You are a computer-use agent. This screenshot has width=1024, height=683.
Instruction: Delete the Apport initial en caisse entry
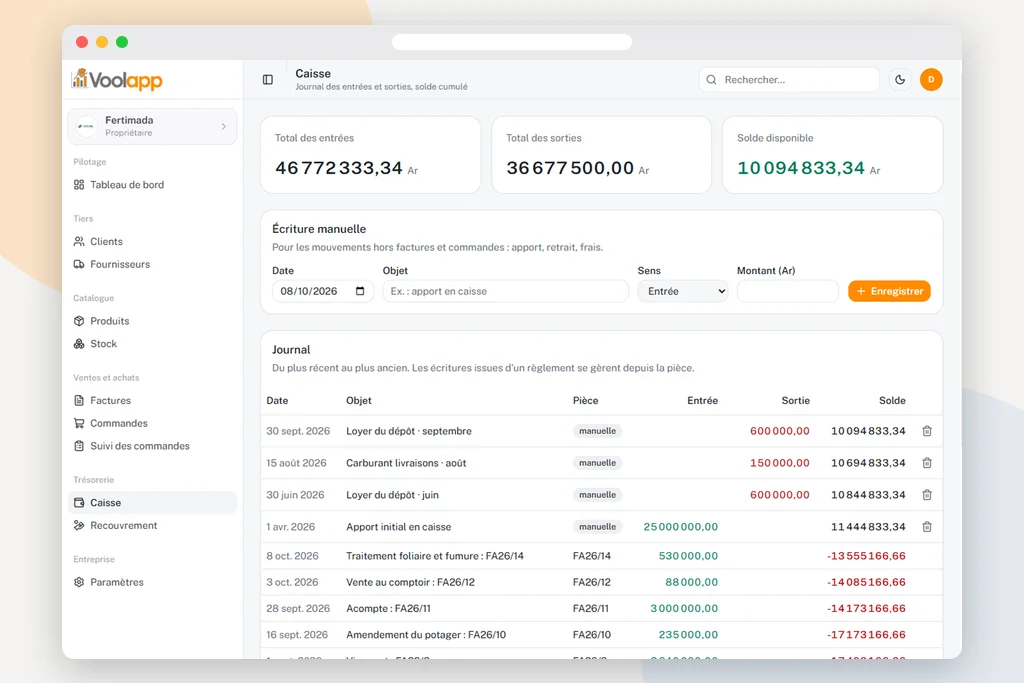point(927,527)
